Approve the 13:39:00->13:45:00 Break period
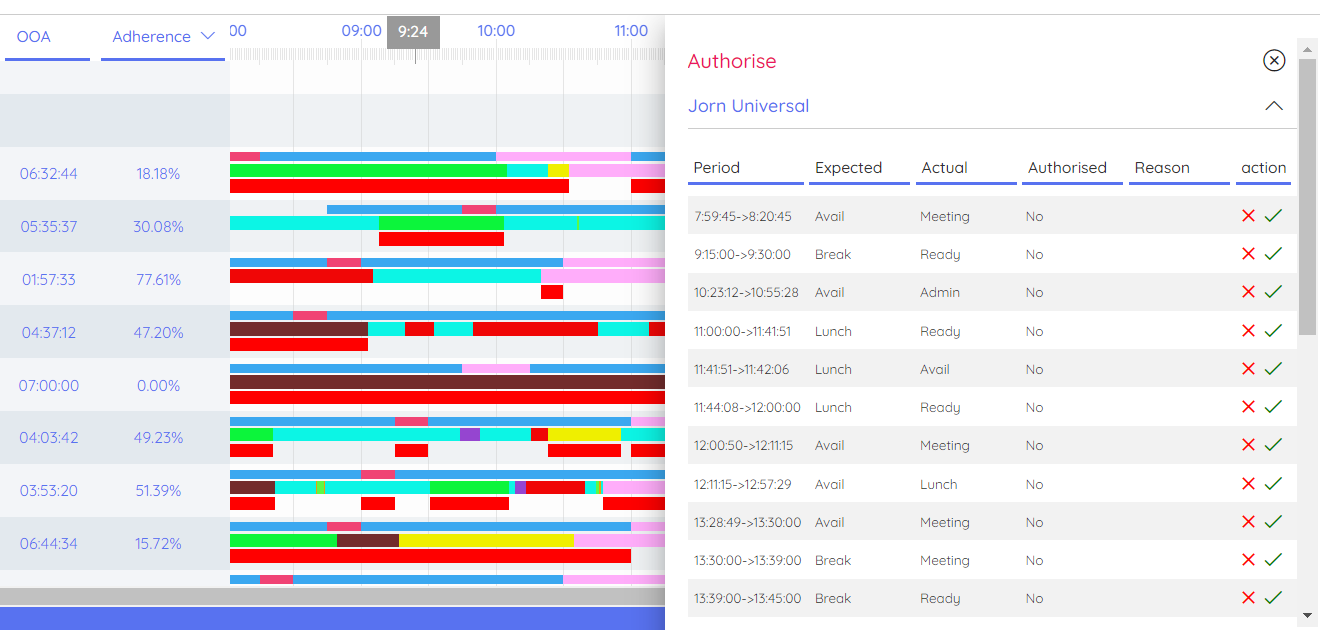This screenshot has width=1320, height=630. pos(1273,598)
